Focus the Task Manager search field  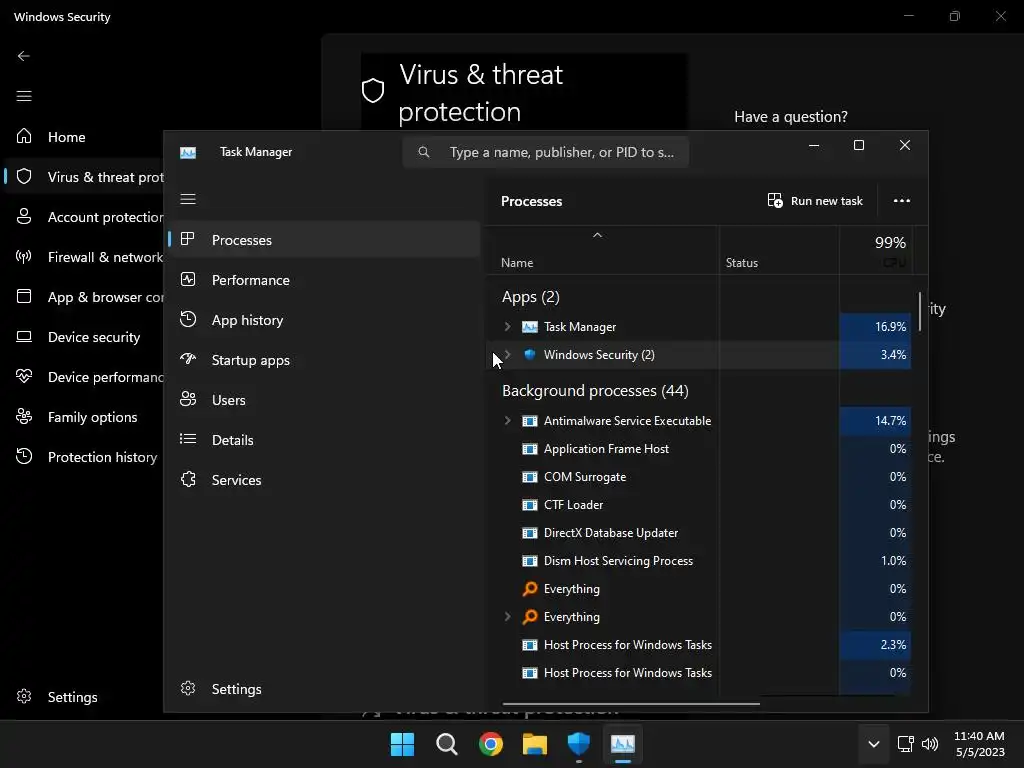[x=545, y=152]
